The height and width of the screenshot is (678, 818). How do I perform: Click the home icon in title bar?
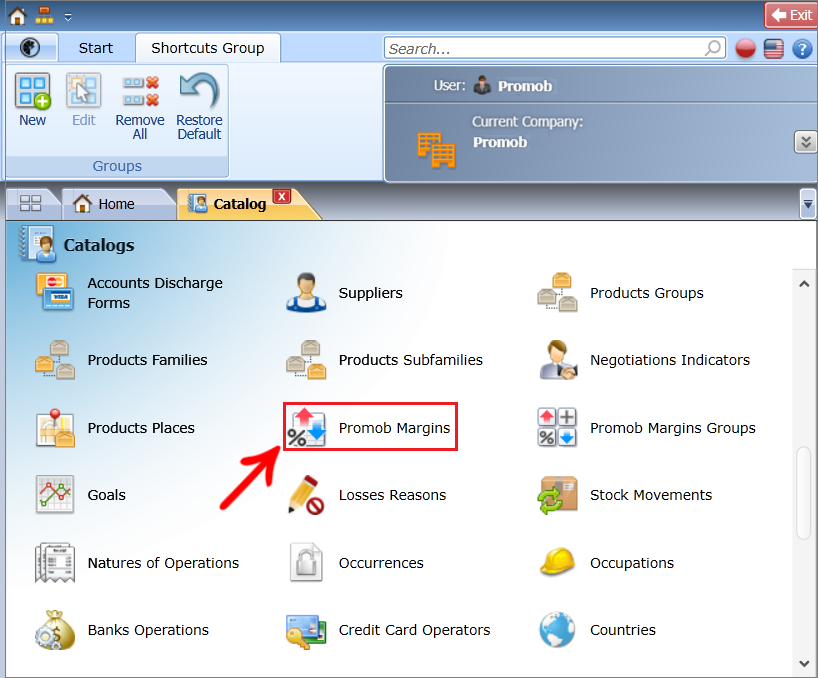17,16
